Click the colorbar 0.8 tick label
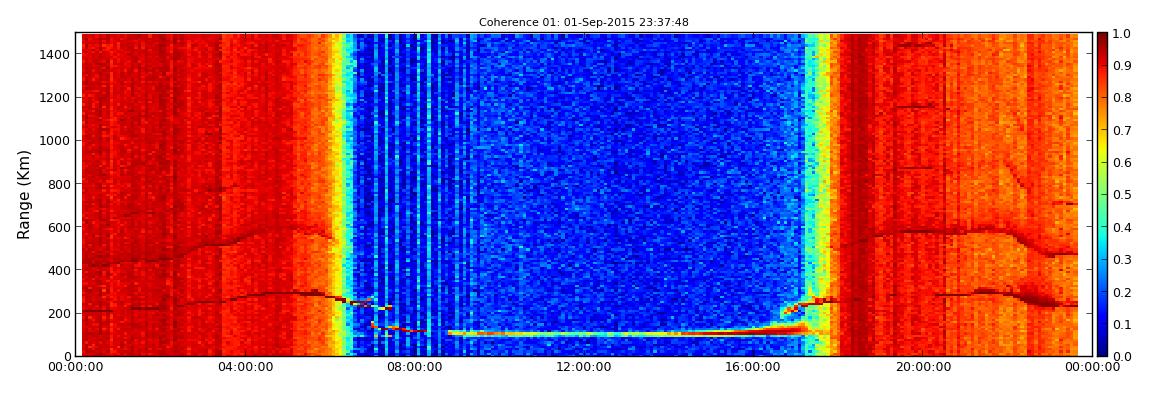 pos(1122,98)
